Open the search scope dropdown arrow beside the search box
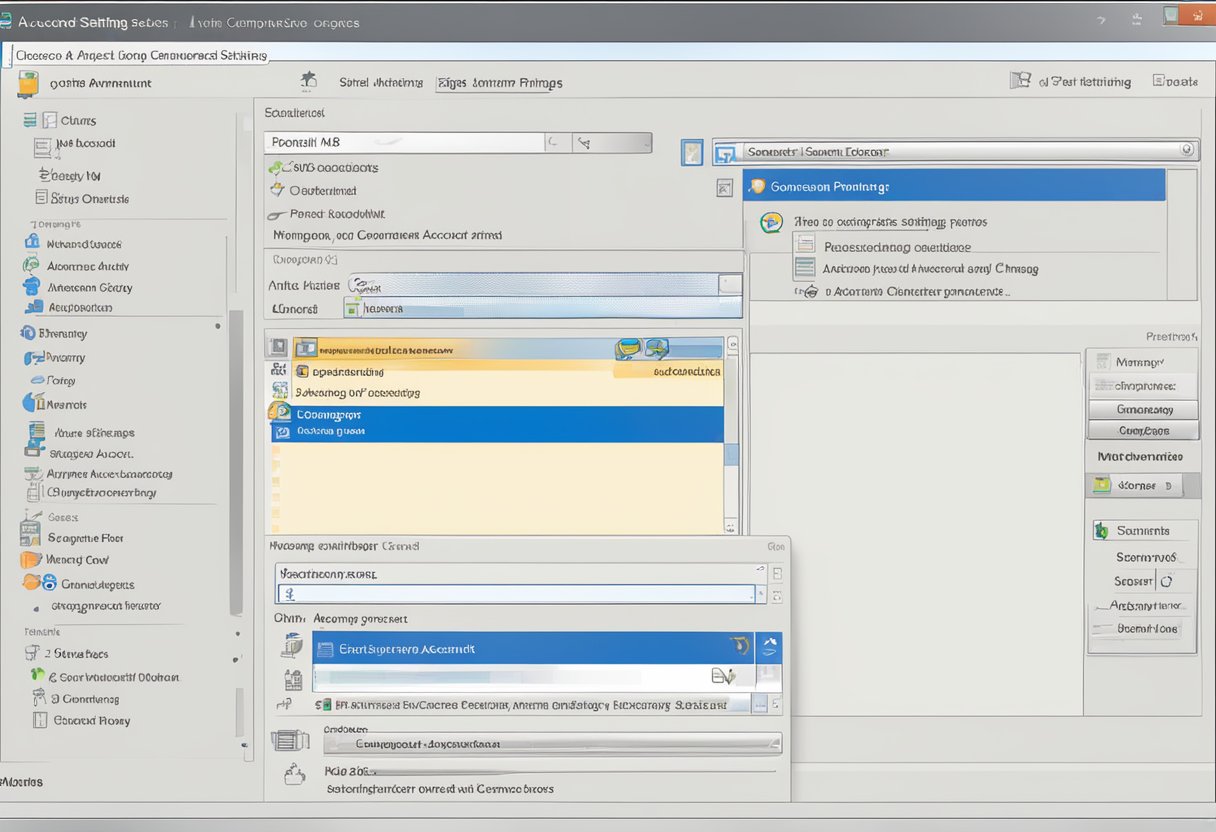Viewport: 1216px width, 832px height. click(612, 142)
